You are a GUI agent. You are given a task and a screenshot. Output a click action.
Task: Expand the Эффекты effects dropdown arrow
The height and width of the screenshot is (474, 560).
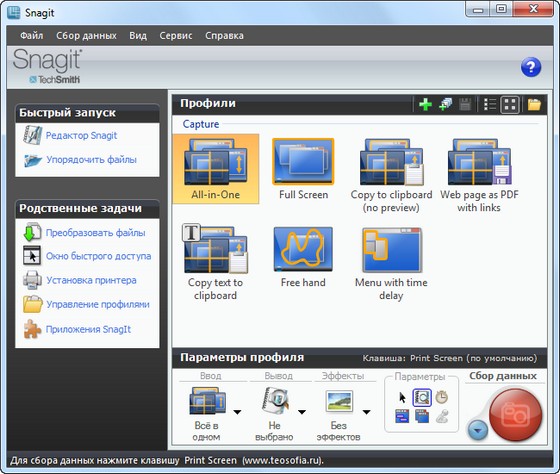click(x=366, y=412)
